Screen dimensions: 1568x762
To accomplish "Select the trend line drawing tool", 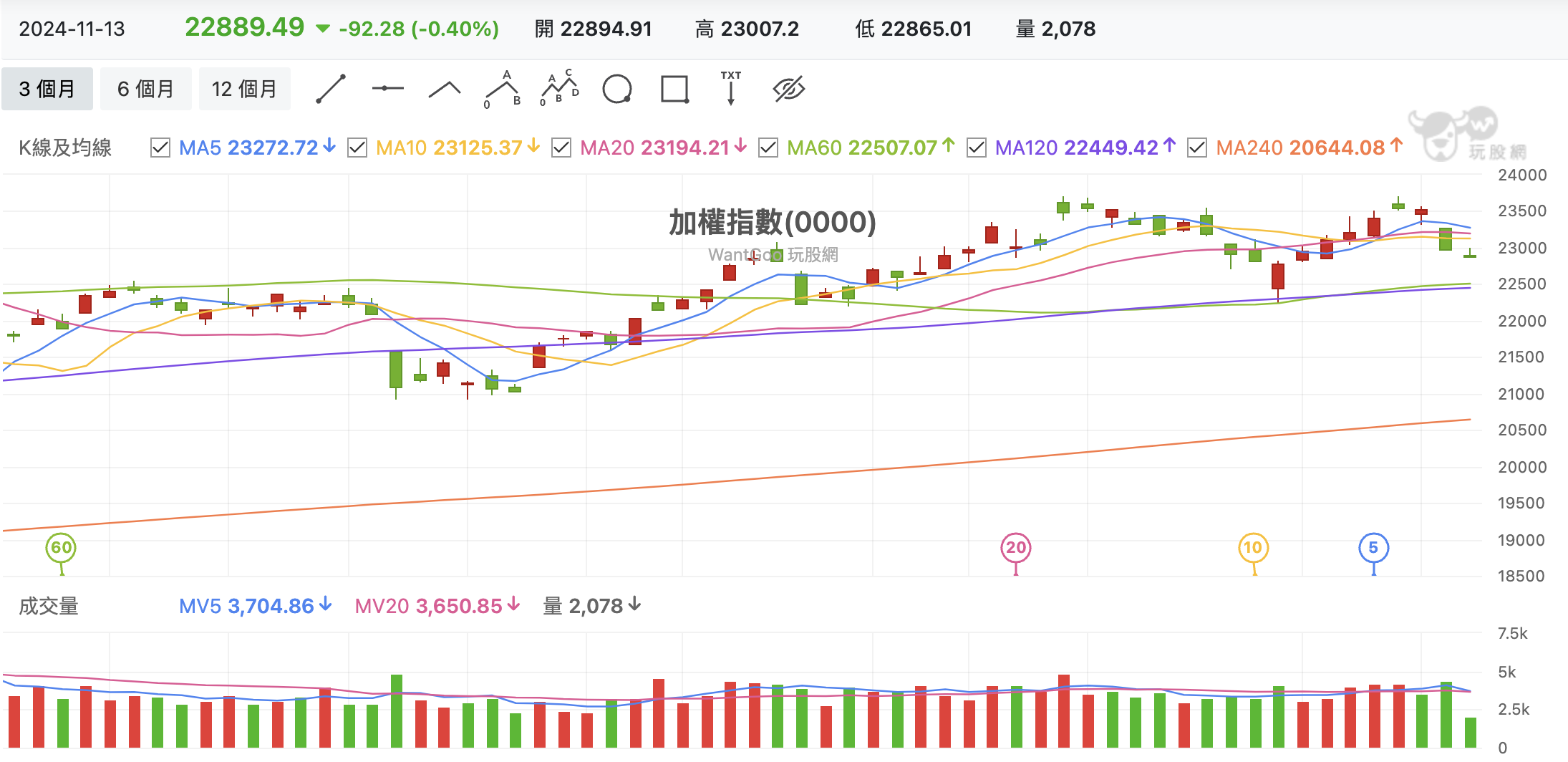I will click(x=331, y=89).
